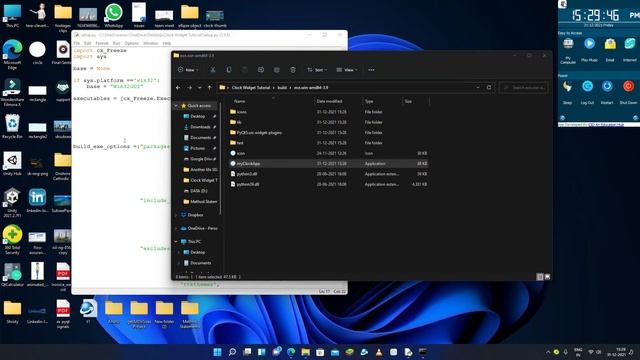Screen dimensions: 640x360
Task: Open Format menu in IDLE editor window
Action: coord(102,43)
